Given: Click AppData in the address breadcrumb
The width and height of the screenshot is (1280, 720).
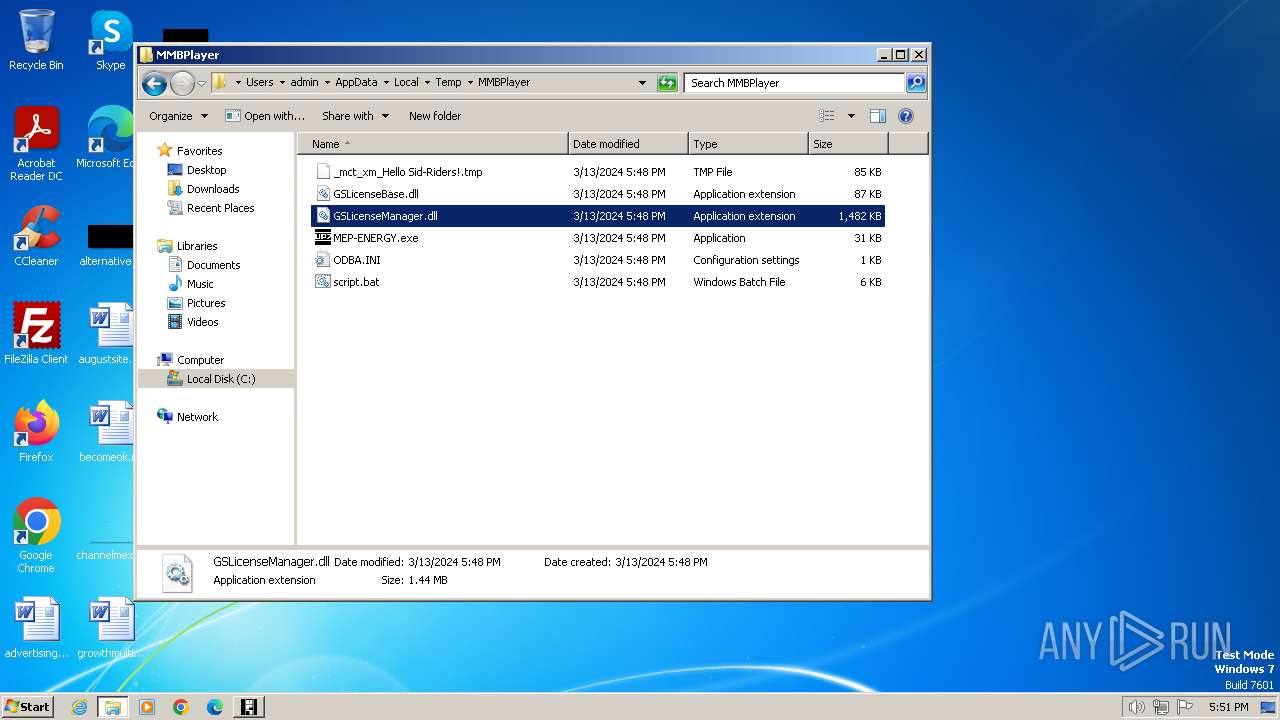Looking at the screenshot, I should [x=356, y=83].
